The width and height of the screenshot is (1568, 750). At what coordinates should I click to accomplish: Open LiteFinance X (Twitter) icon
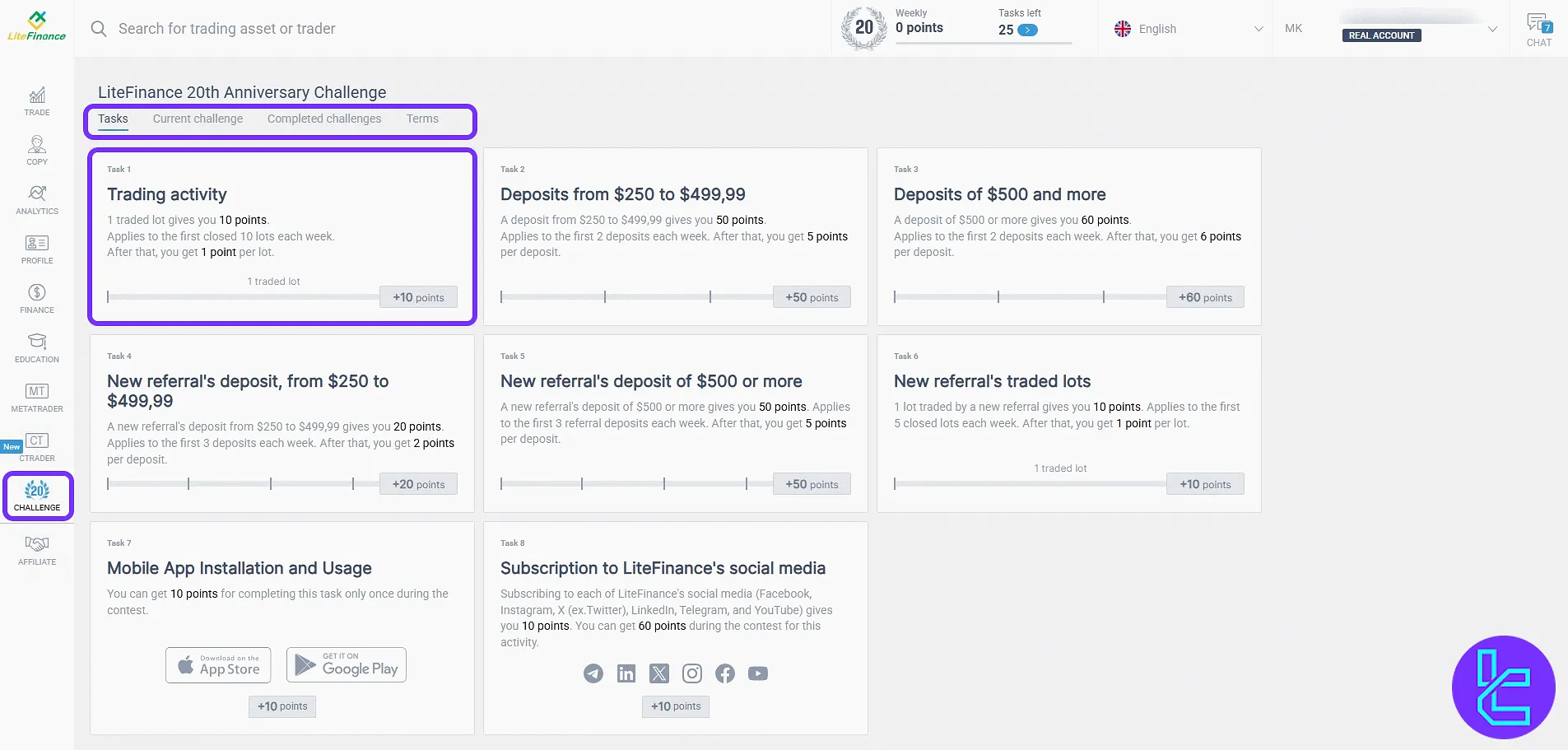point(659,673)
